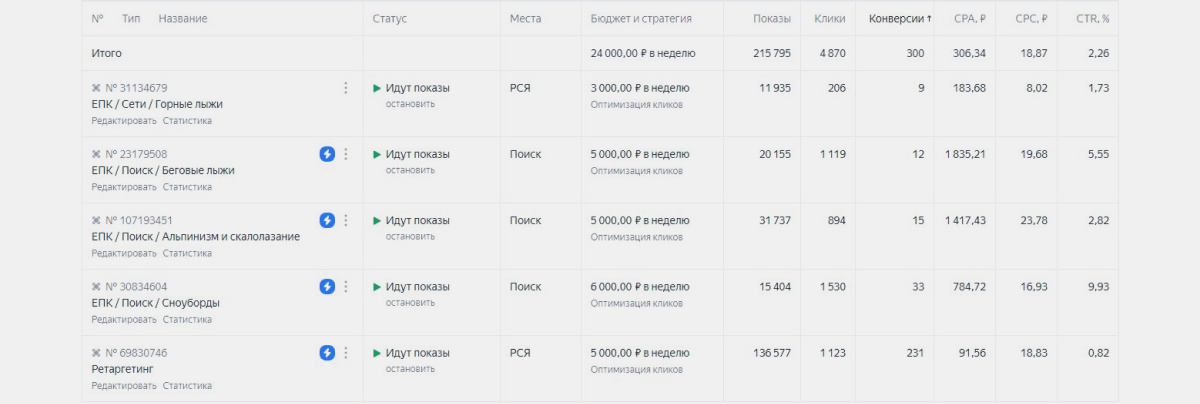Open campaign ЕПК / Поиск / Альпинизм и скалолазание
The width and height of the screenshot is (1200, 404).
coord(195,236)
